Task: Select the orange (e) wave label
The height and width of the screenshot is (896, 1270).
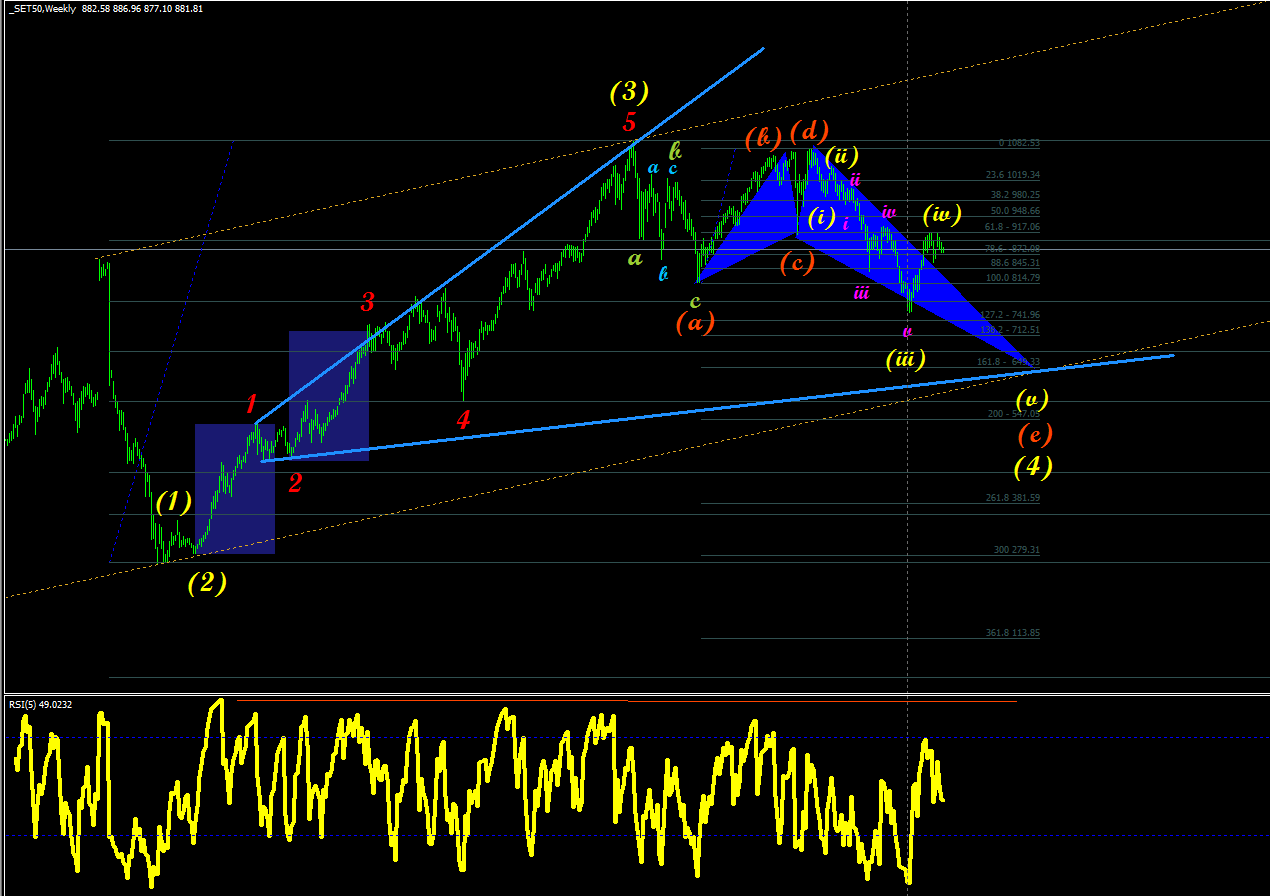Action: [1035, 433]
